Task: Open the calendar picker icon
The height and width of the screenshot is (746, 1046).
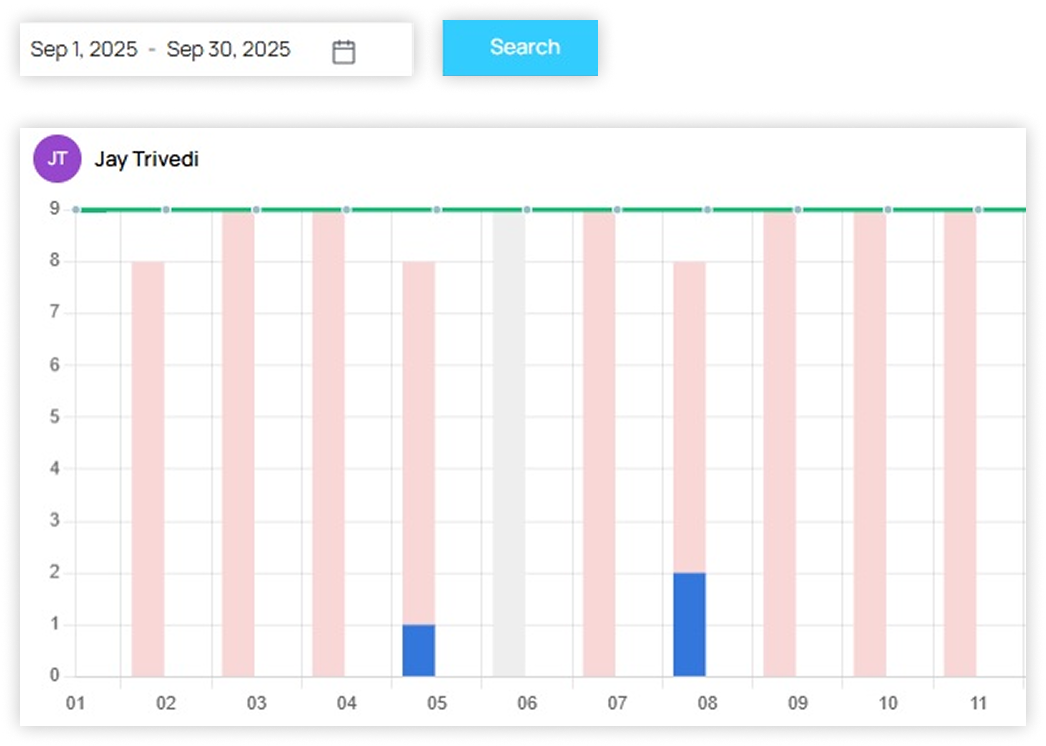Action: 343,51
